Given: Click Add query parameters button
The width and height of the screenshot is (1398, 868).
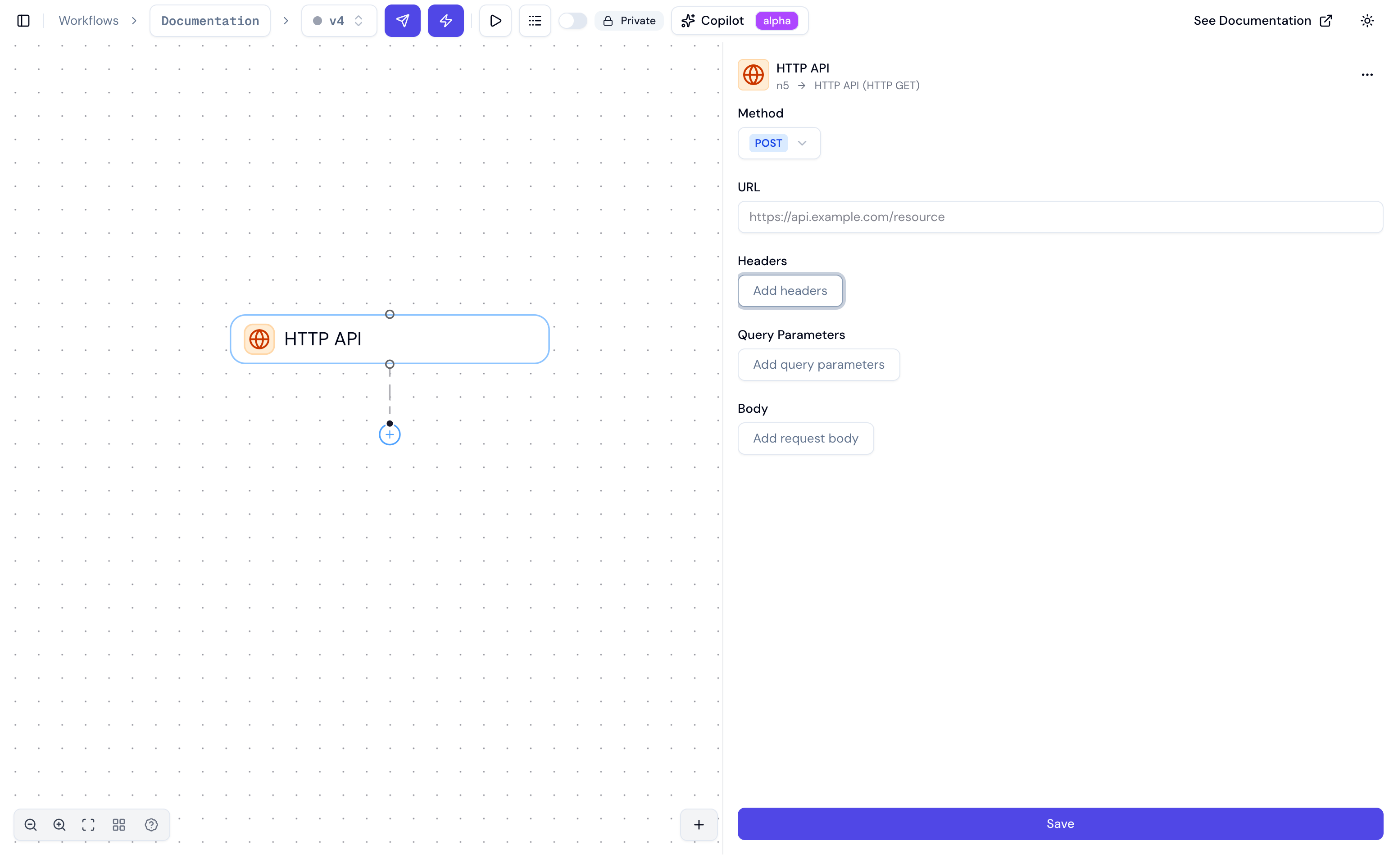Looking at the screenshot, I should (819, 365).
